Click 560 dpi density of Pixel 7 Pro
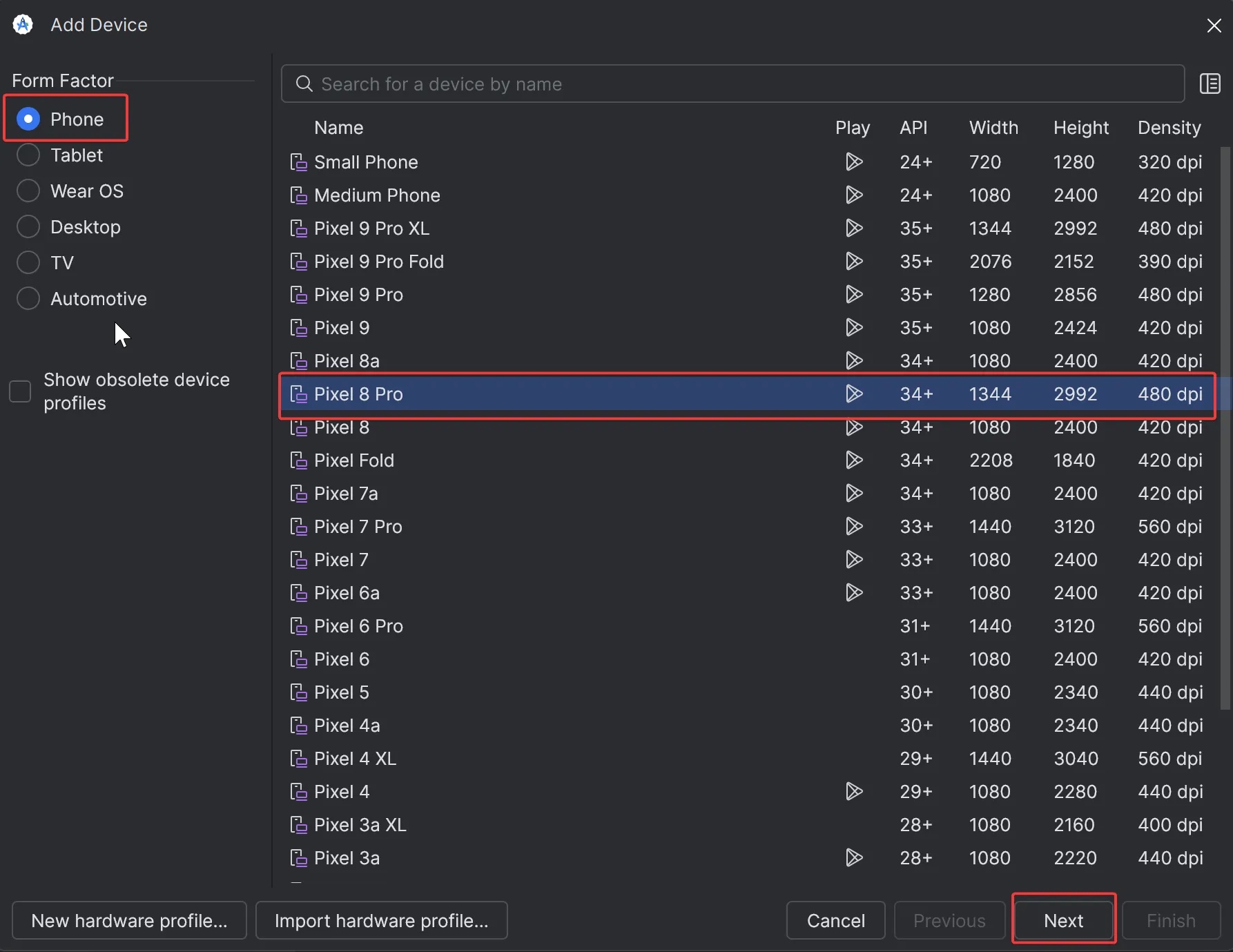The width and height of the screenshot is (1233, 952). [1170, 527]
